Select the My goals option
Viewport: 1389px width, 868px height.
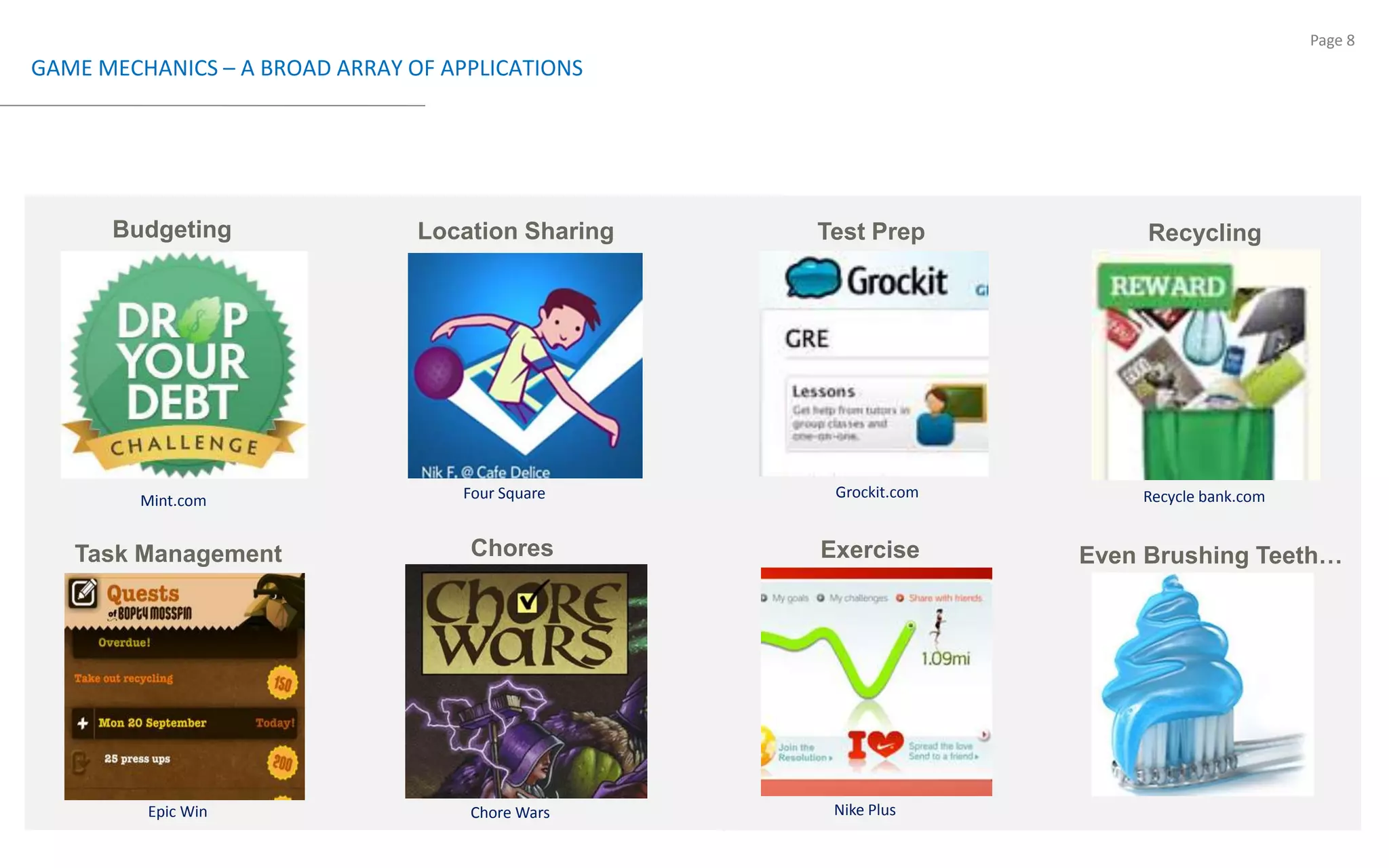click(785, 598)
